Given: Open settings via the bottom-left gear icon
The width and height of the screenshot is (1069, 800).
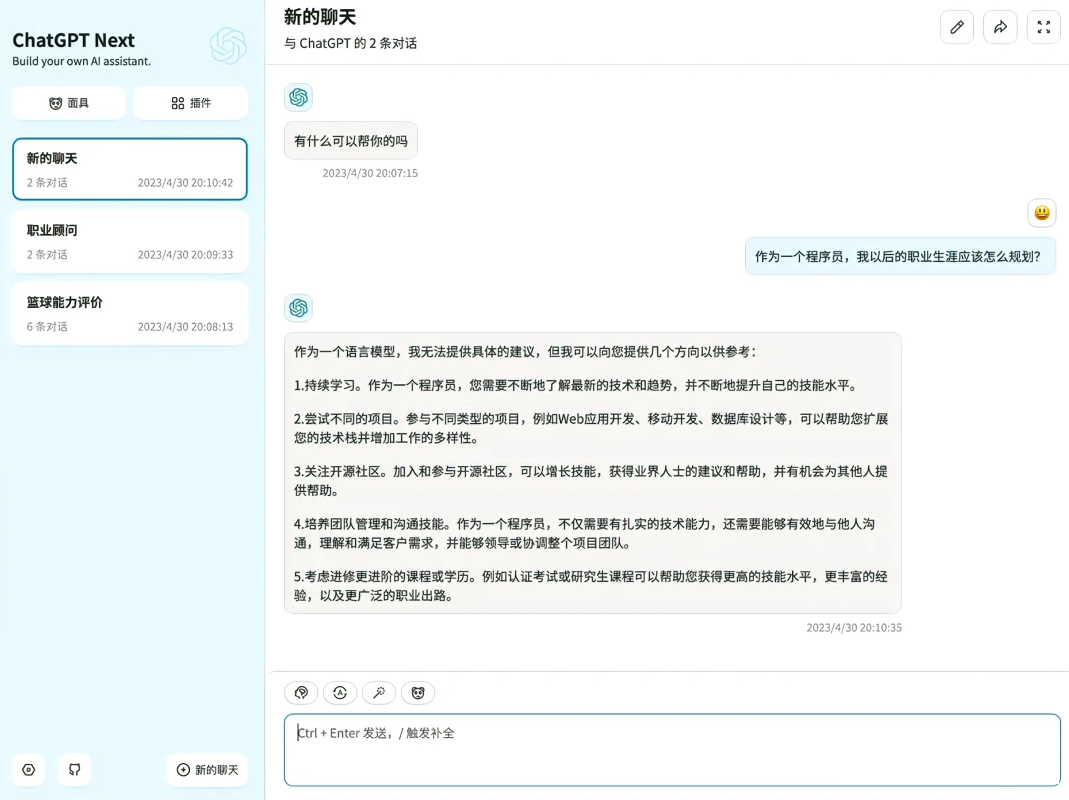Looking at the screenshot, I should [x=29, y=770].
